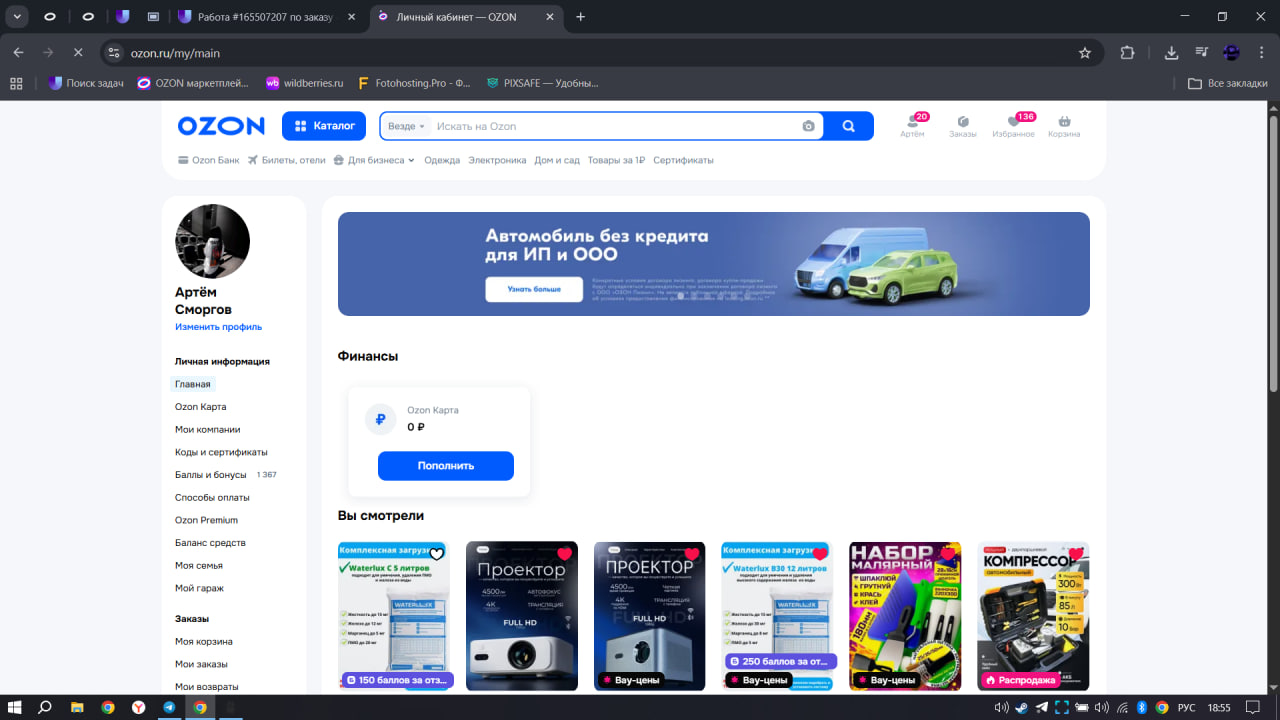This screenshot has width=1280, height=720.
Task: Open Товары за 1₽ section
Action: (616, 160)
